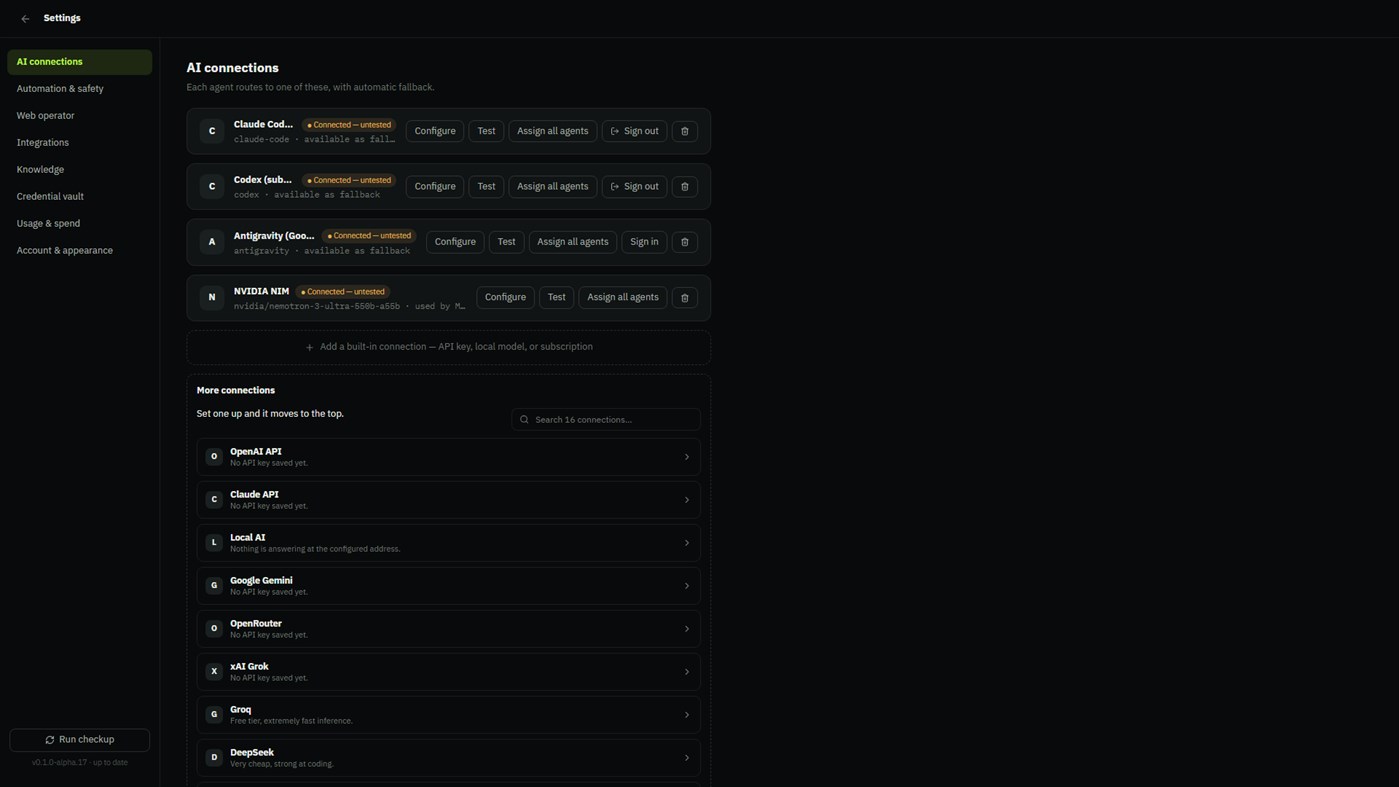Test the Claude Code connection
This screenshot has height=787, width=1399.
coord(486,131)
